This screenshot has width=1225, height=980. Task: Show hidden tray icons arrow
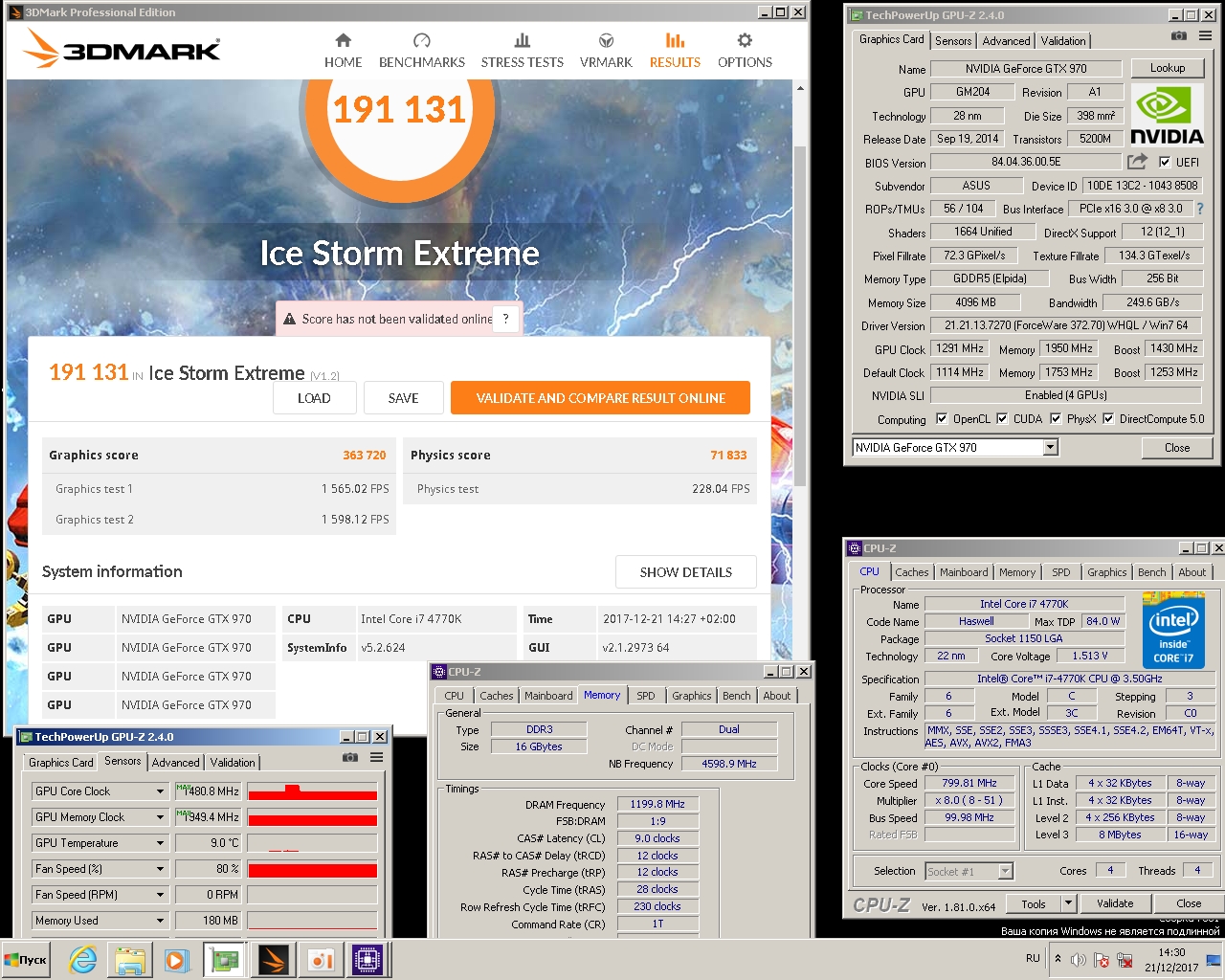click(x=1058, y=958)
